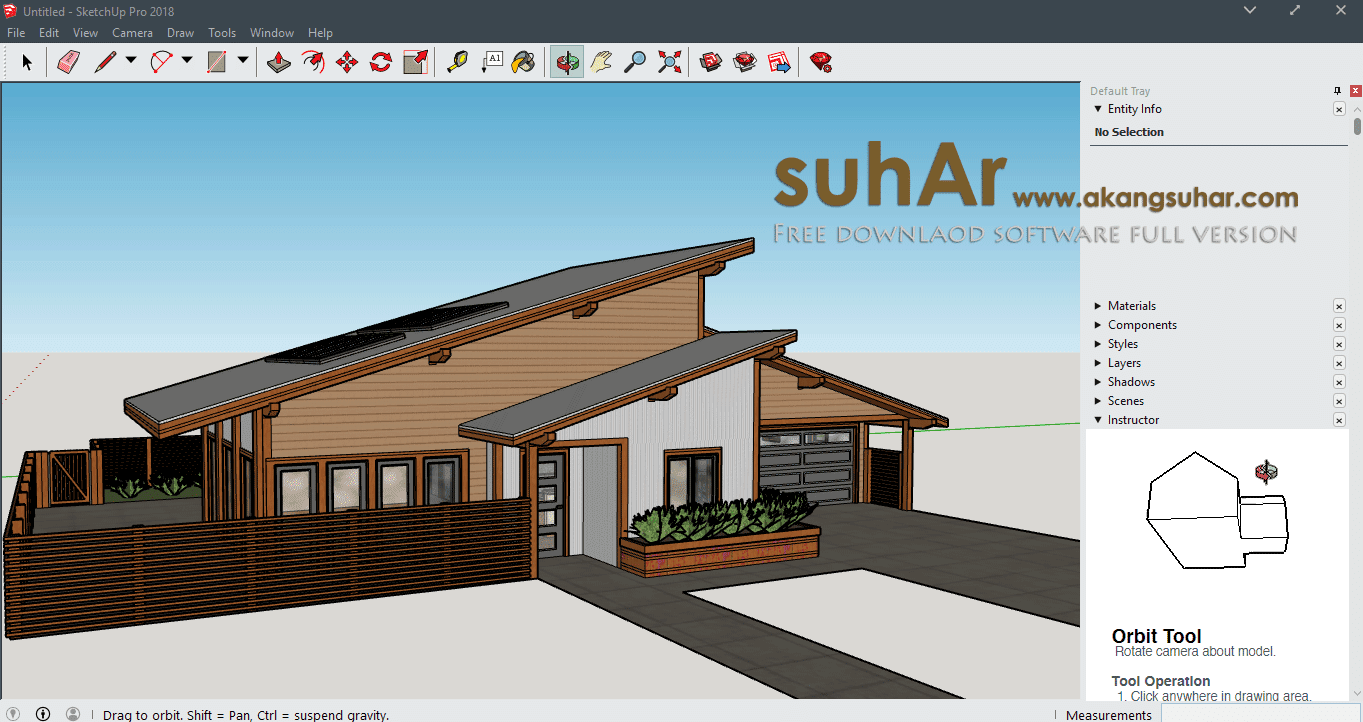Close the Default Tray

1355,91
